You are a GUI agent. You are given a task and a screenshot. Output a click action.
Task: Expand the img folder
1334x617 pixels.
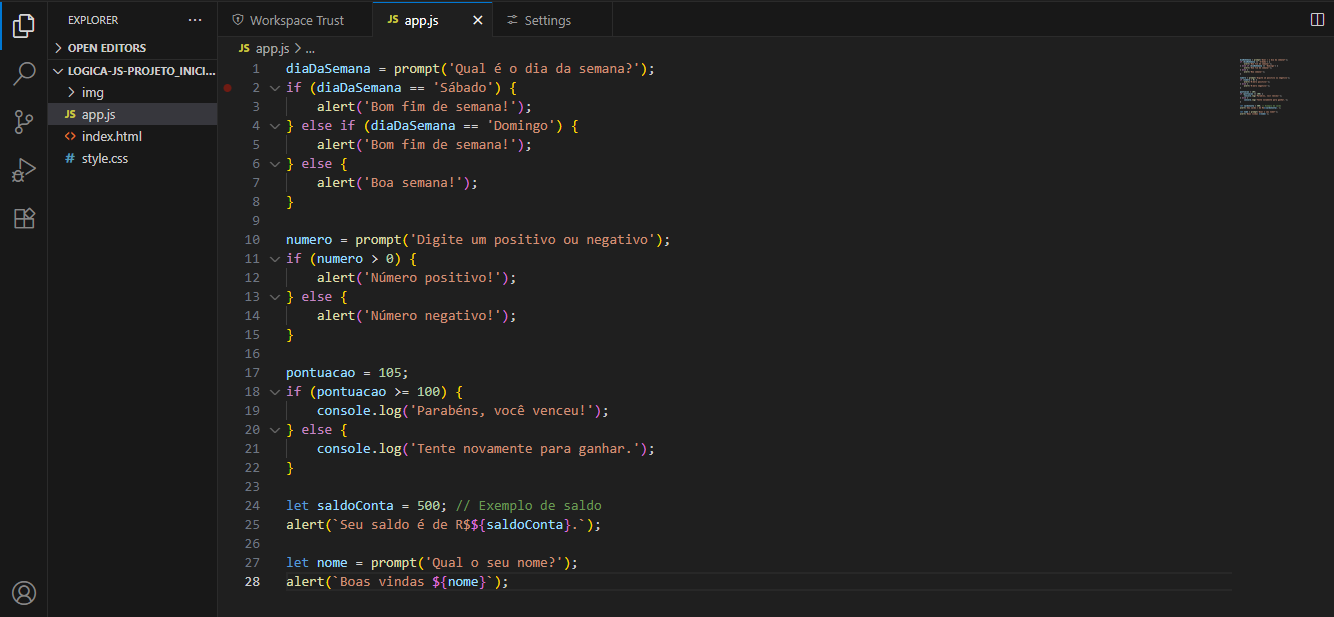[x=133, y=93]
